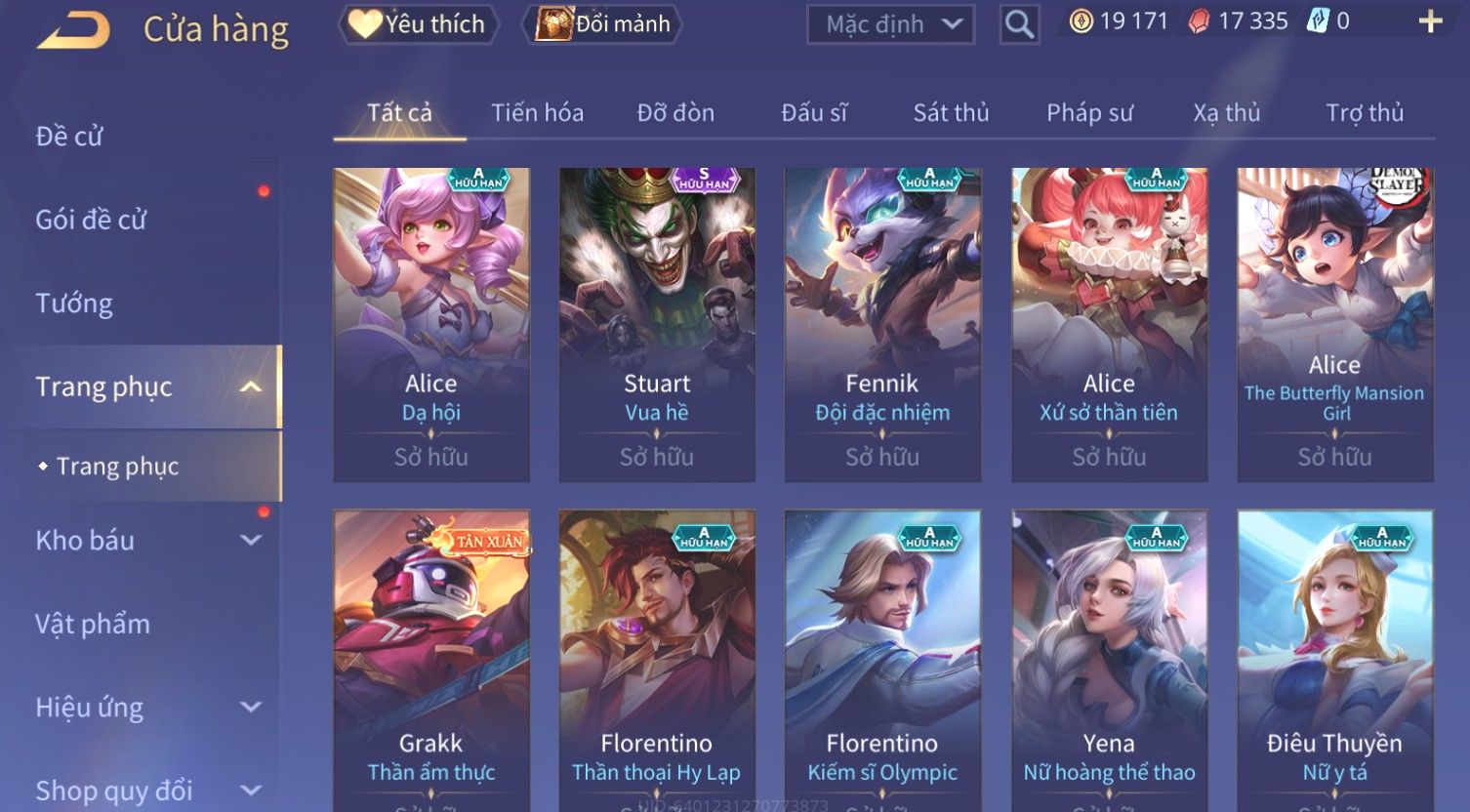Switch to the Sát thủ tab
Image resolution: width=1470 pixels, height=812 pixels.
tap(952, 112)
